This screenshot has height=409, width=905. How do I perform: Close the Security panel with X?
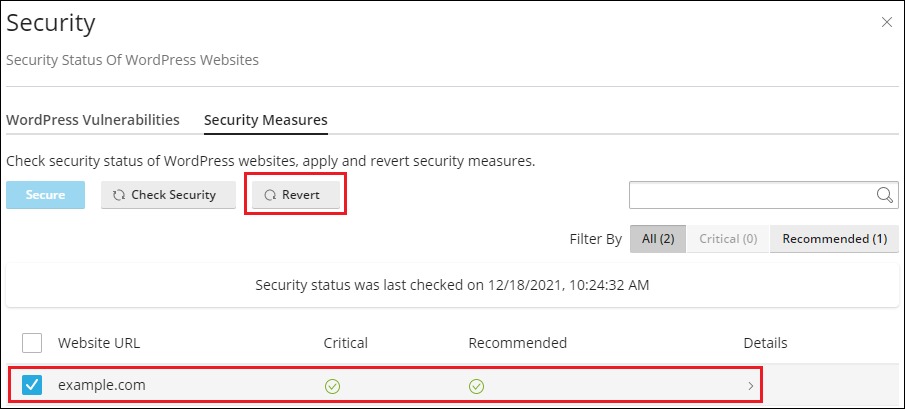(x=886, y=22)
